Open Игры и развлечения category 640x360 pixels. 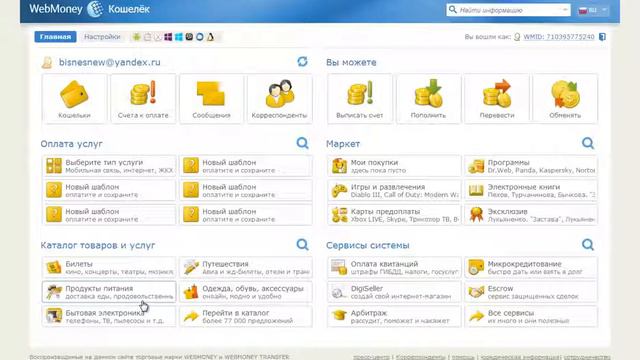(394, 191)
